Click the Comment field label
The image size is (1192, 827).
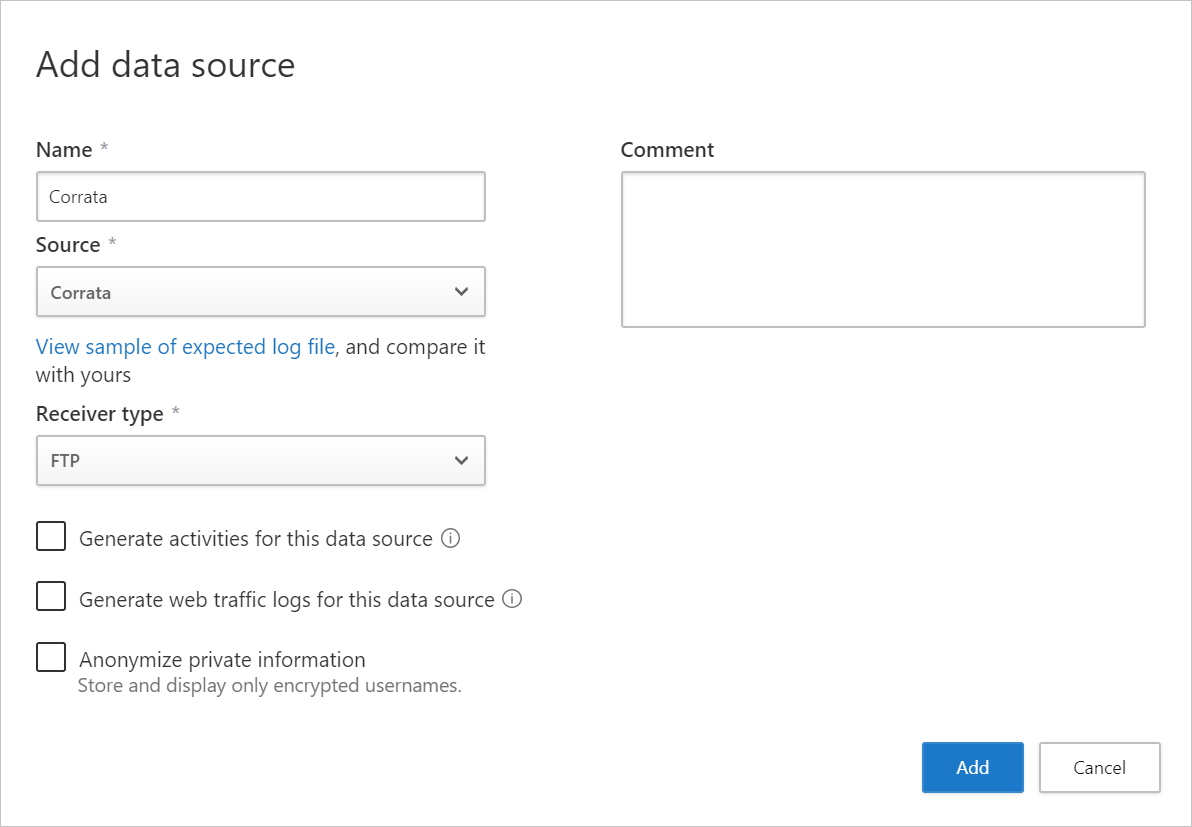667,149
